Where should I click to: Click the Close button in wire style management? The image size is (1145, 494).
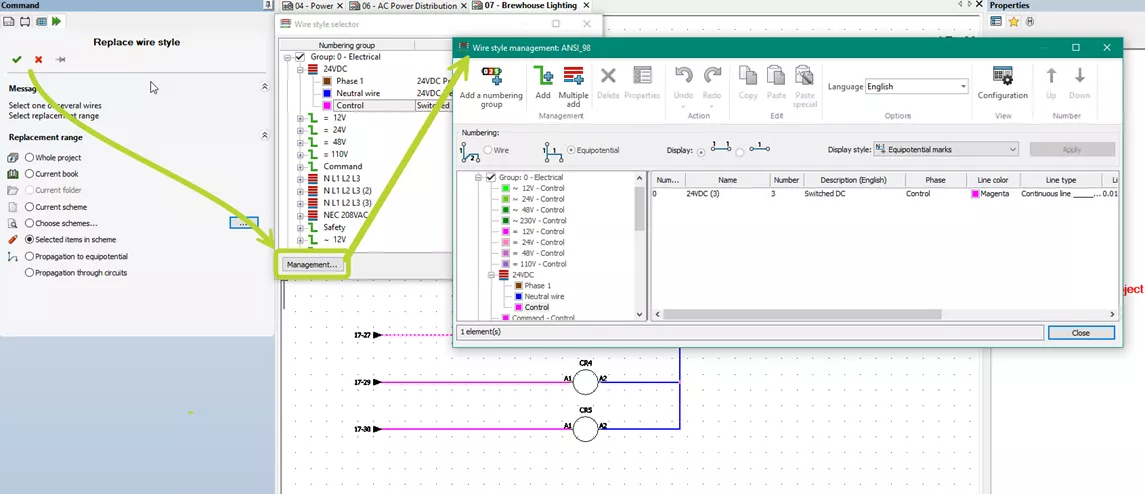pos(1080,333)
